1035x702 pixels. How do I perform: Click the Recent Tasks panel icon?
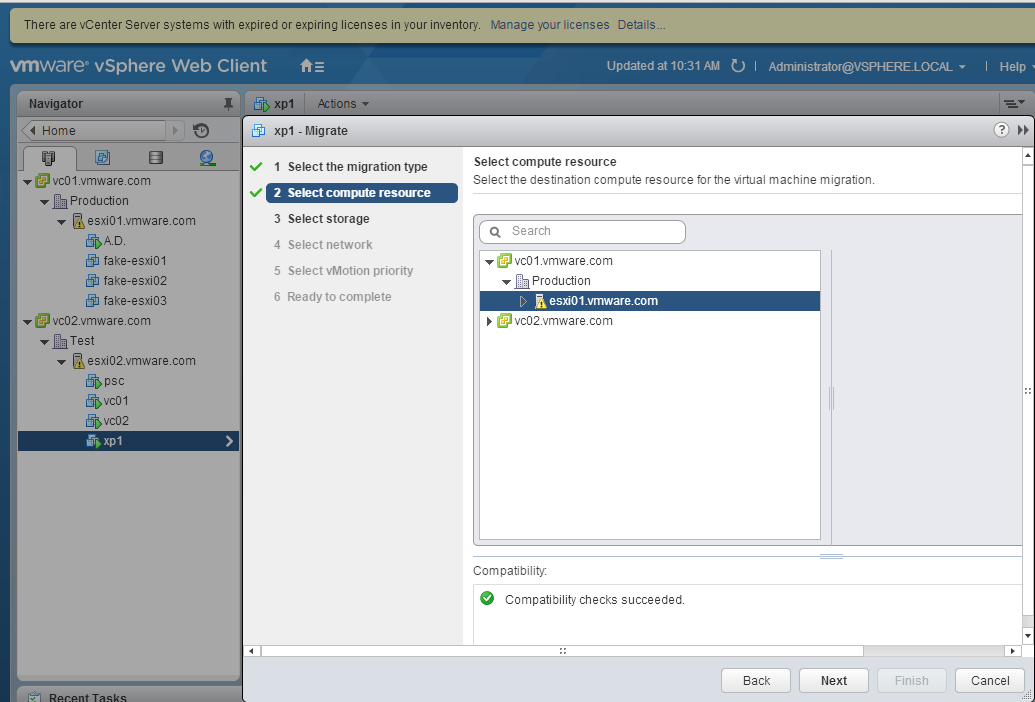[x=34, y=697]
